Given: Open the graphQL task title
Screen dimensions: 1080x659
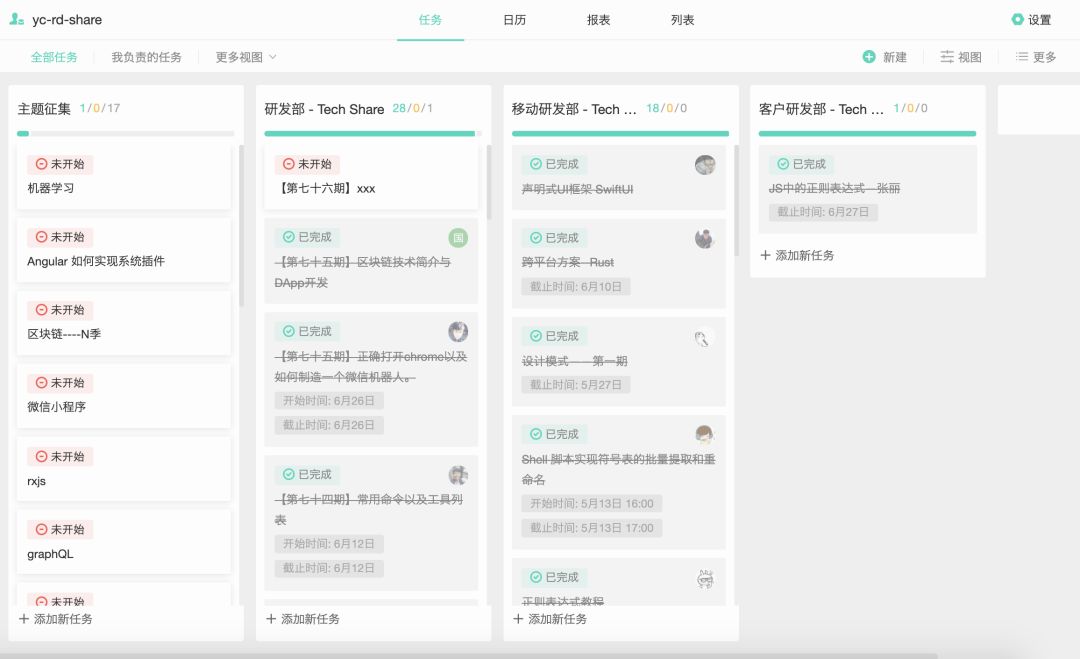Looking at the screenshot, I should tap(50, 554).
